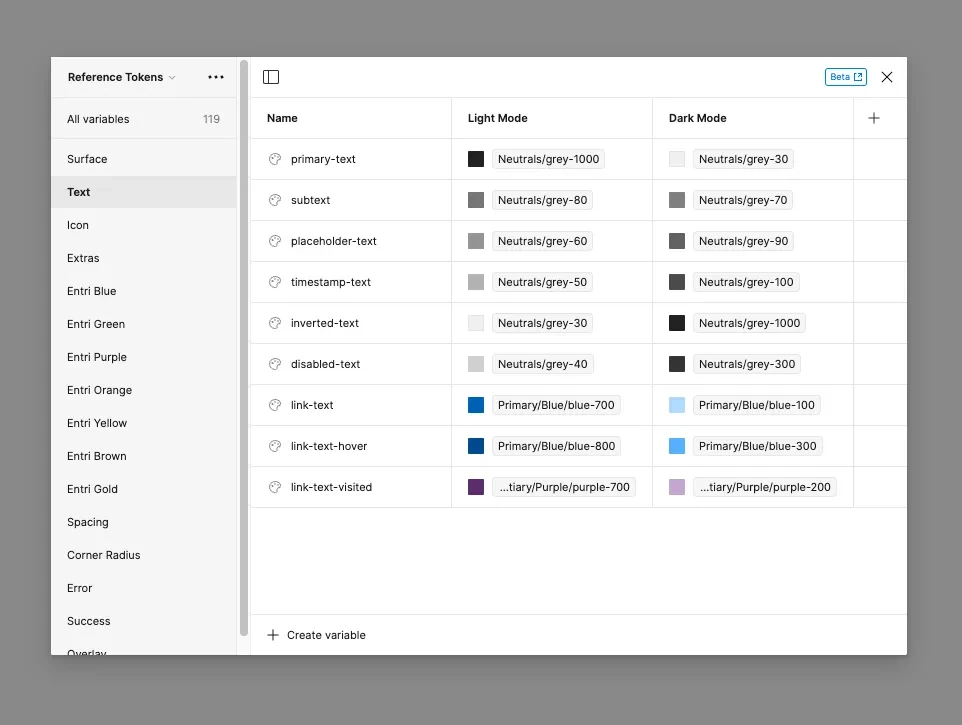This screenshot has height=725, width=962.
Task: Click inverted-text dark mode black swatch
Action: coord(677,323)
